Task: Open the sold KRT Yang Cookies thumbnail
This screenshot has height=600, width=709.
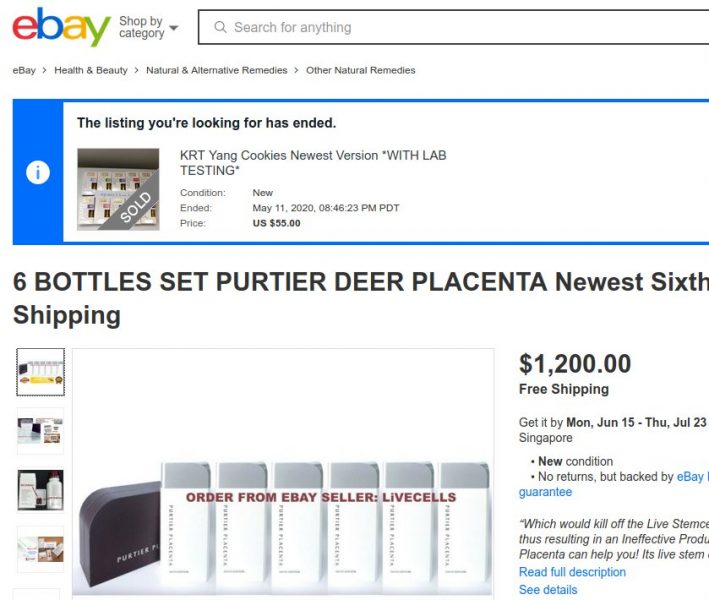Action: point(118,189)
